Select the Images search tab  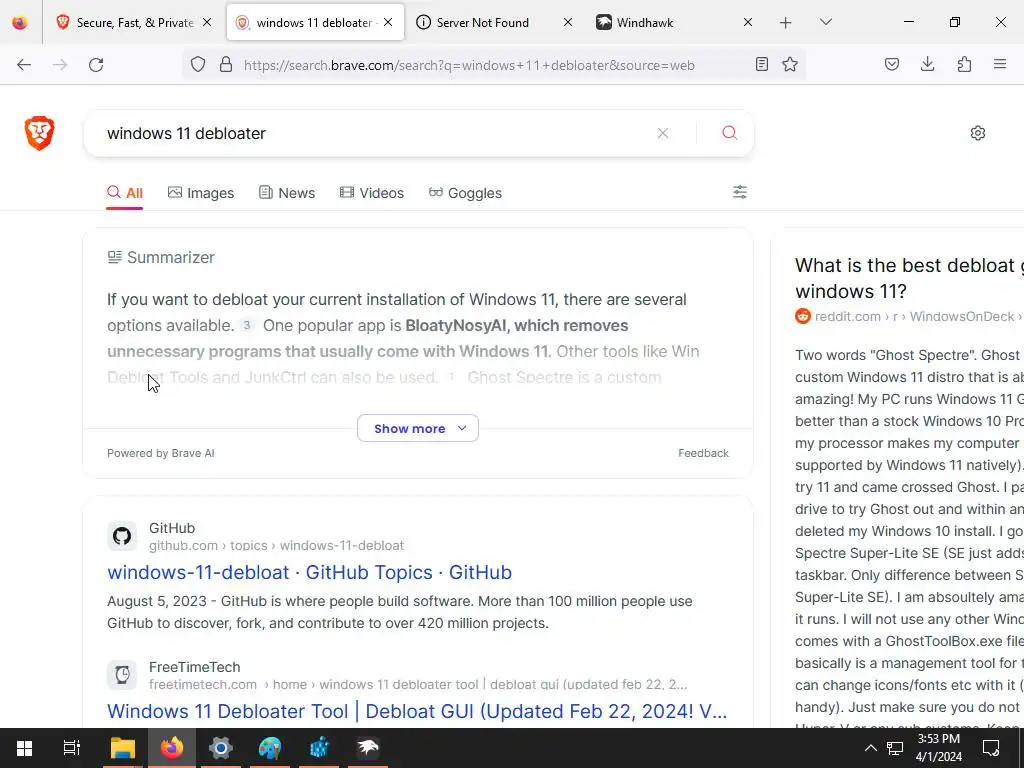coord(201,193)
